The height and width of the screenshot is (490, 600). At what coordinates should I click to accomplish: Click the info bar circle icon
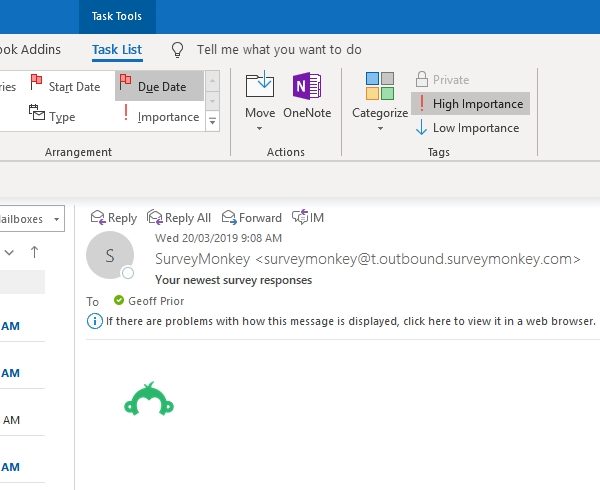coord(95,321)
